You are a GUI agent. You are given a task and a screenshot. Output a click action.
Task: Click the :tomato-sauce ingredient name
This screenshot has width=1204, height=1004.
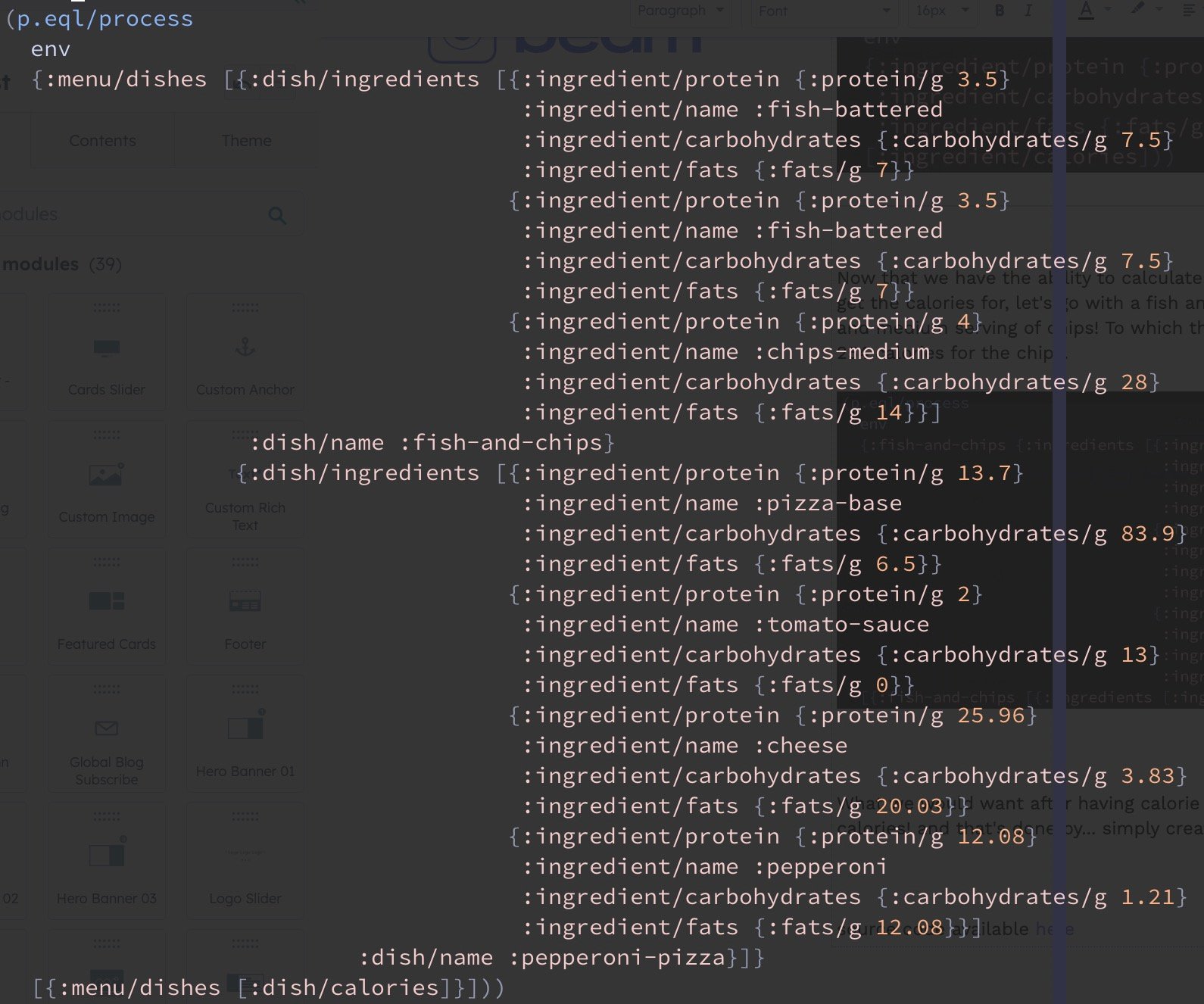pyautogui.click(x=842, y=624)
